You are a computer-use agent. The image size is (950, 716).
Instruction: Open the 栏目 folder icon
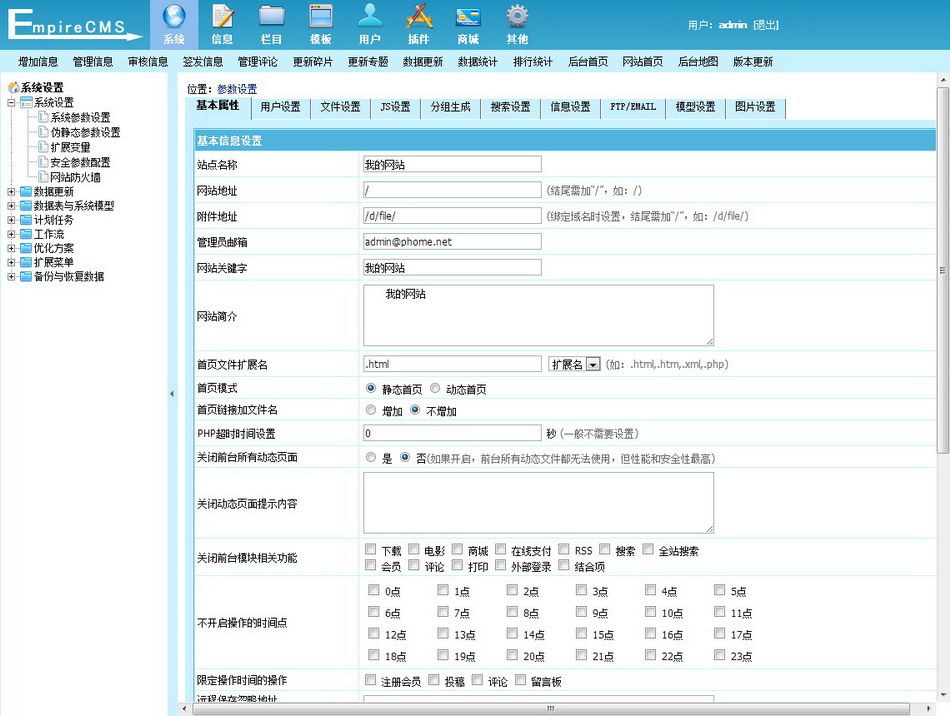click(x=271, y=16)
